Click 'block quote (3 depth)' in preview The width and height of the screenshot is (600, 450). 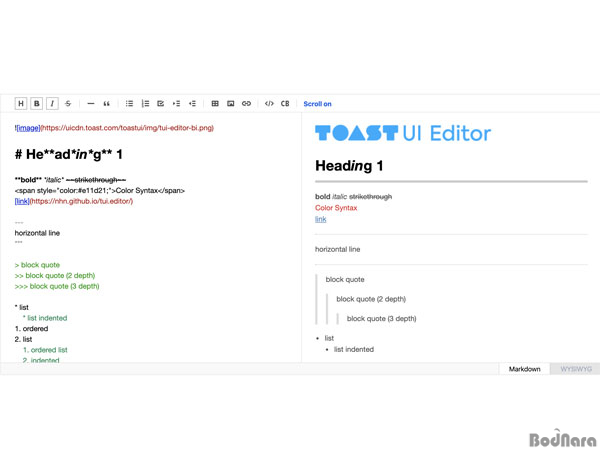[382, 318]
